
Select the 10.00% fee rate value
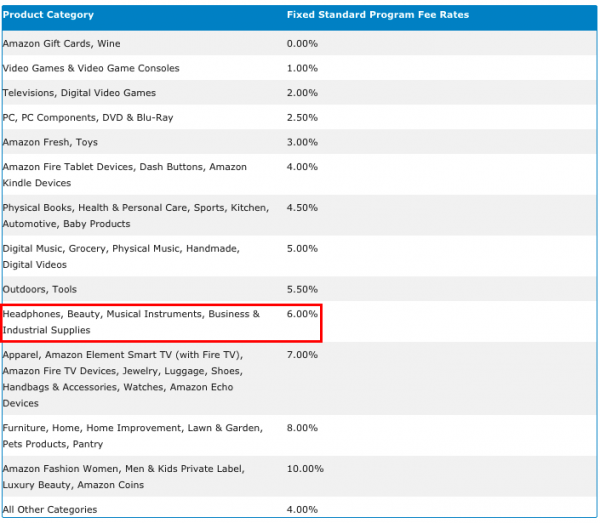click(x=305, y=469)
